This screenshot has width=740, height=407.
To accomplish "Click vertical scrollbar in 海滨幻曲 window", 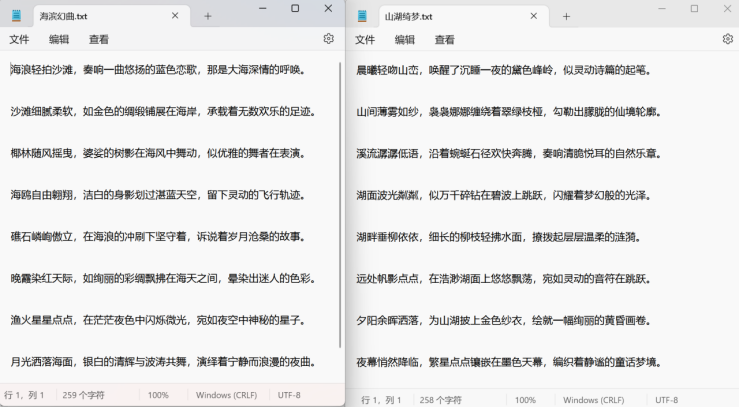I will 340,205.
